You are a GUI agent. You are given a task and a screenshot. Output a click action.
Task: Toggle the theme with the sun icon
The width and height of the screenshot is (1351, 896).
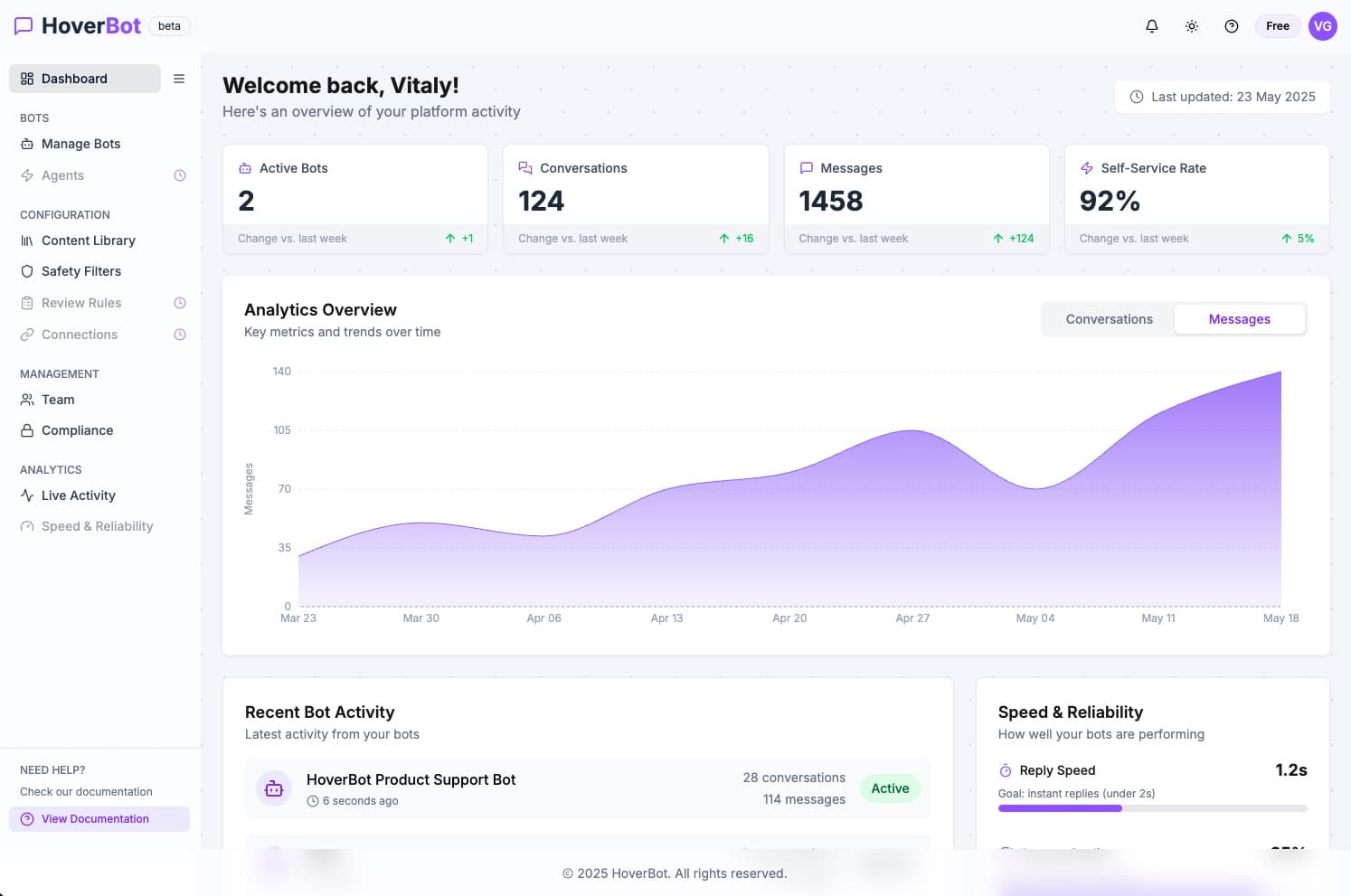point(1192,26)
